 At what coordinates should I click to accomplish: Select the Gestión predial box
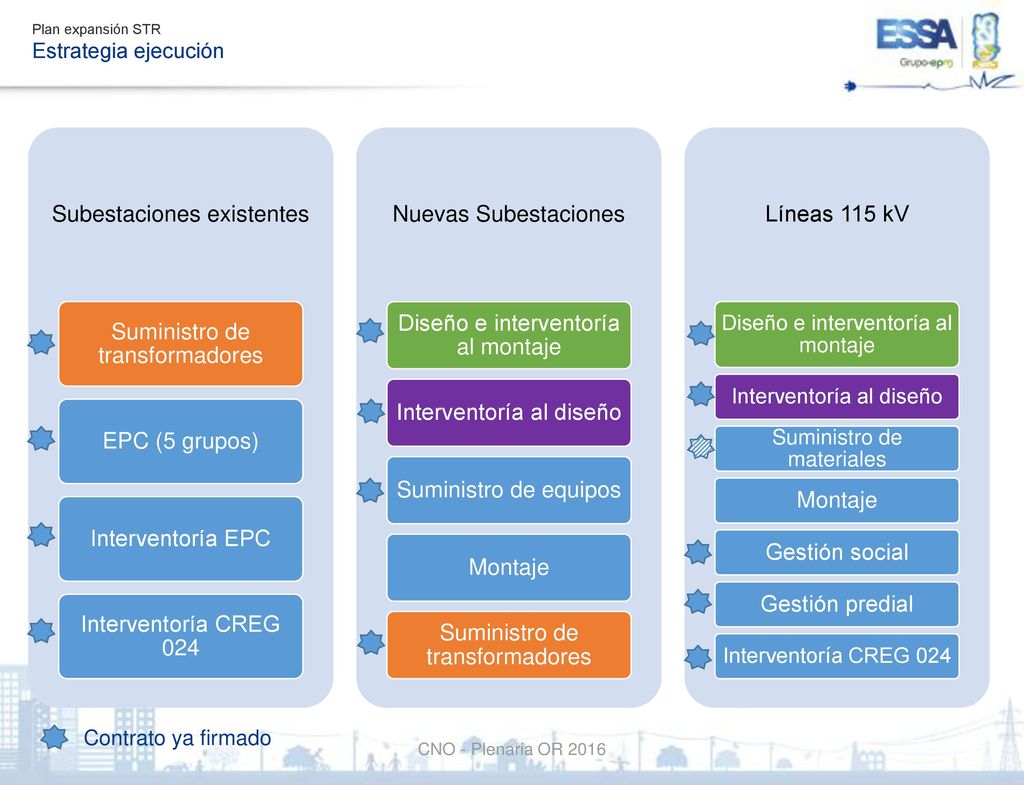click(837, 604)
